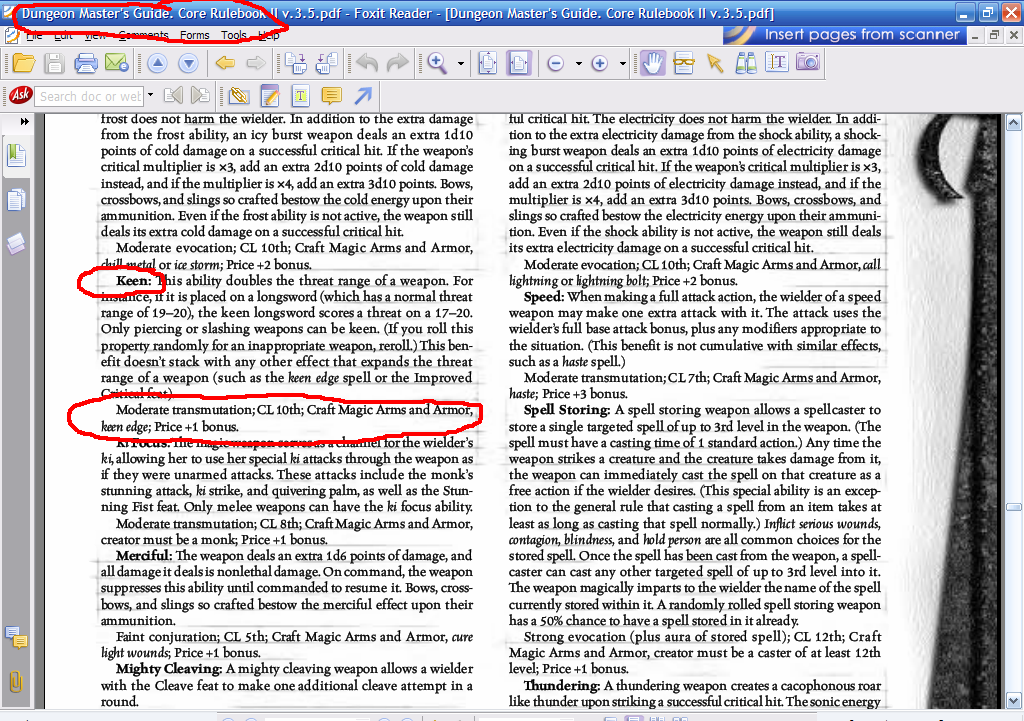Click the Foxit document icon beside File menu
Viewport: 1024px width, 721px height.
11,35
